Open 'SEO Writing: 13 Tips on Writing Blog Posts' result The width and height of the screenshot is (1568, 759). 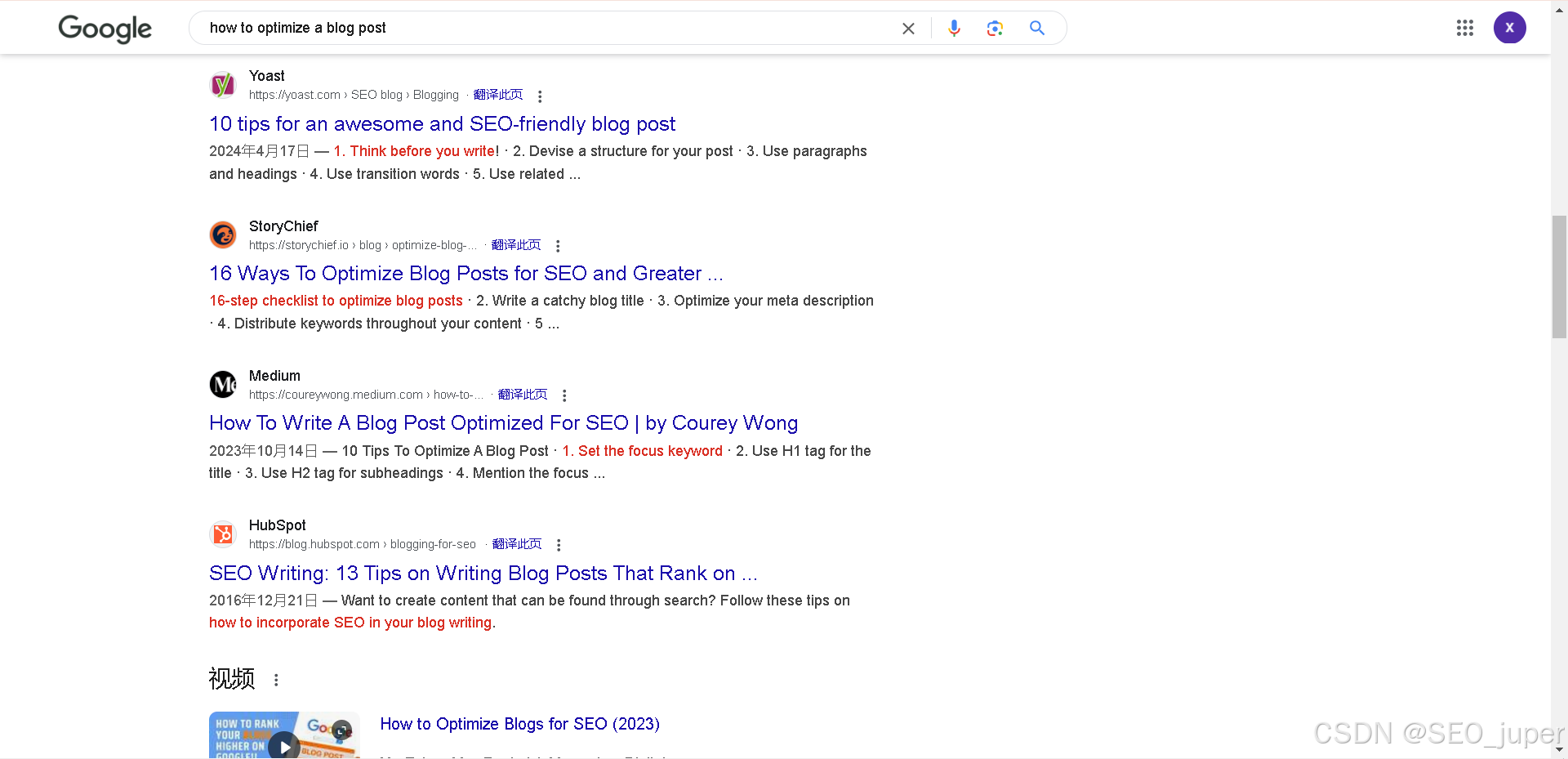(483, 573)
